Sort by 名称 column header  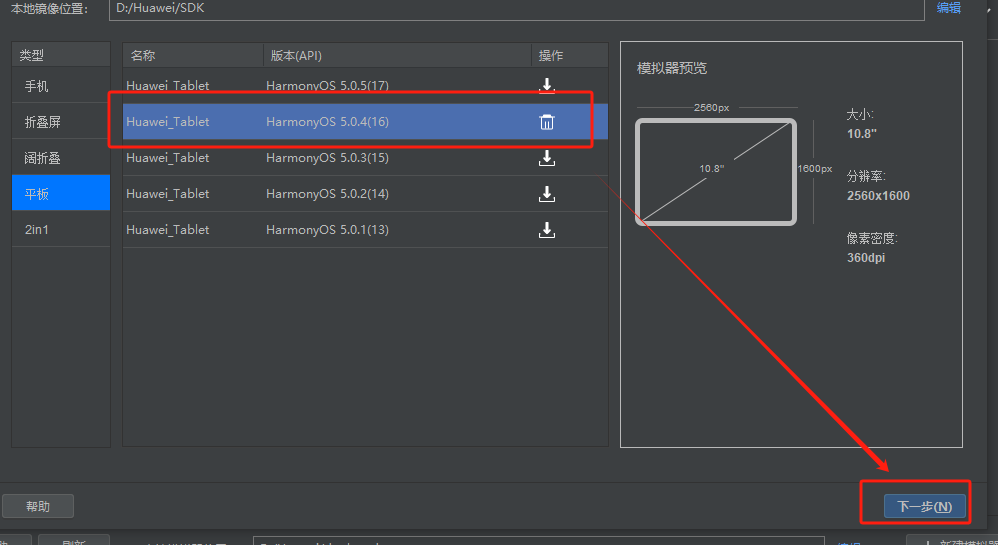[x=192, y=55]
